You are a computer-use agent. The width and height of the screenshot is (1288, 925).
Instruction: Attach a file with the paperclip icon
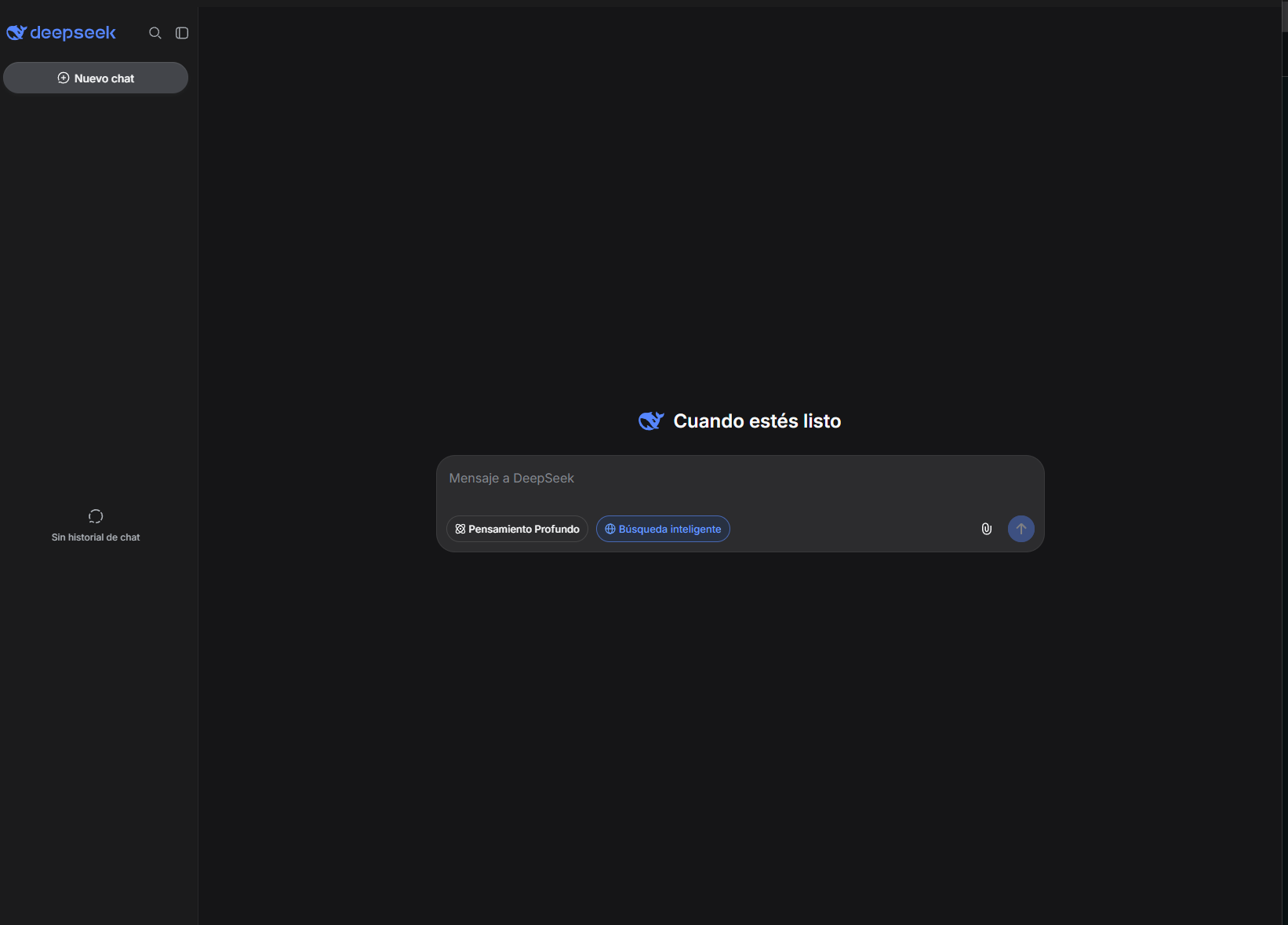pos(987,529)
